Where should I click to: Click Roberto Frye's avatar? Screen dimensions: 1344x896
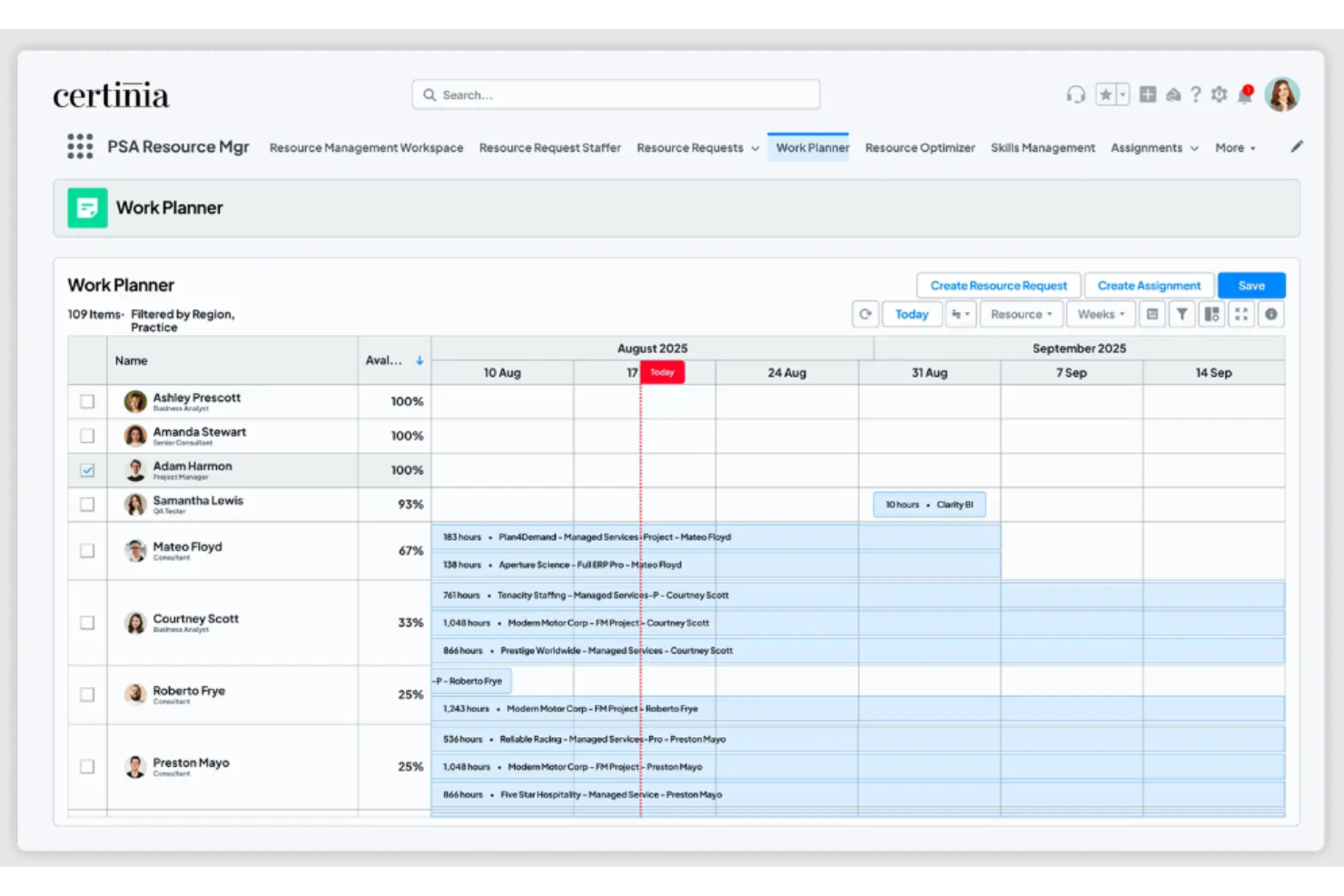[135, 694]
